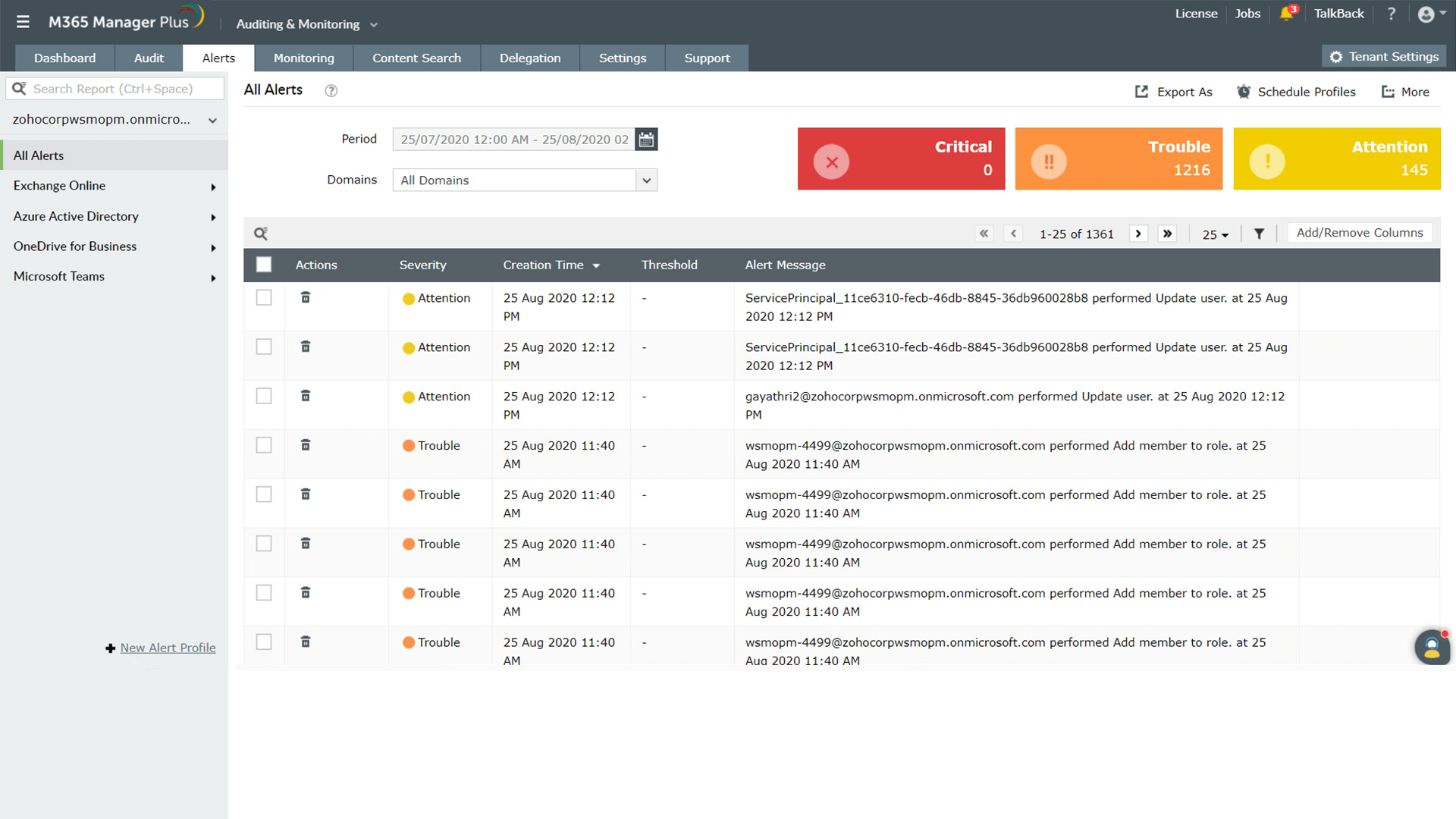This screenshot has width=1456, height=819.
Task: Open the All Domains dropdown
Action: coord(525,180)
